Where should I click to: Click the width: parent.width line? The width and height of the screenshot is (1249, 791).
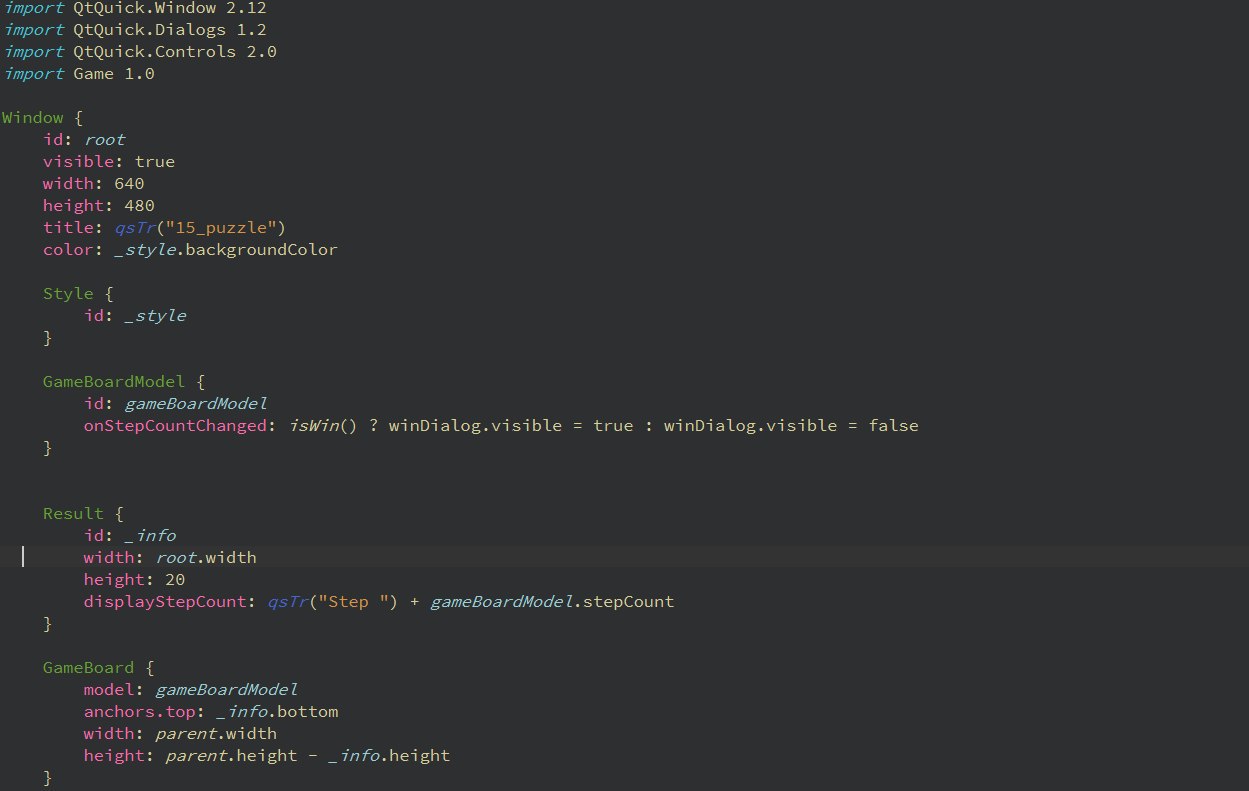click(x=181, y=733)
